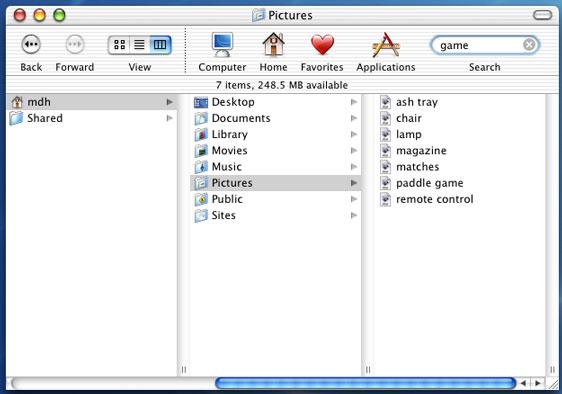Viewport: 562px width, 394px height.
Task: Select the remote control file icon
Action: (385, 199)
